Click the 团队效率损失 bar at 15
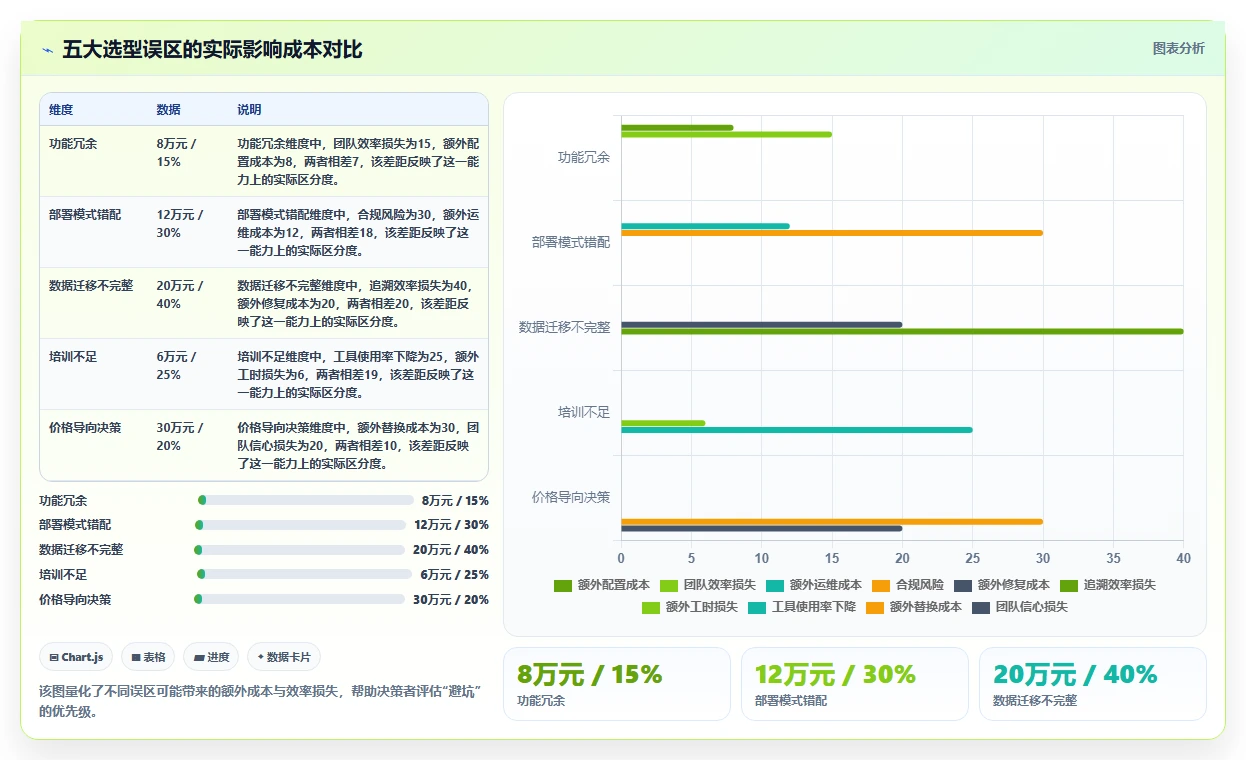1246x760 pixels. pyautogui.click(x=726, y=134)
